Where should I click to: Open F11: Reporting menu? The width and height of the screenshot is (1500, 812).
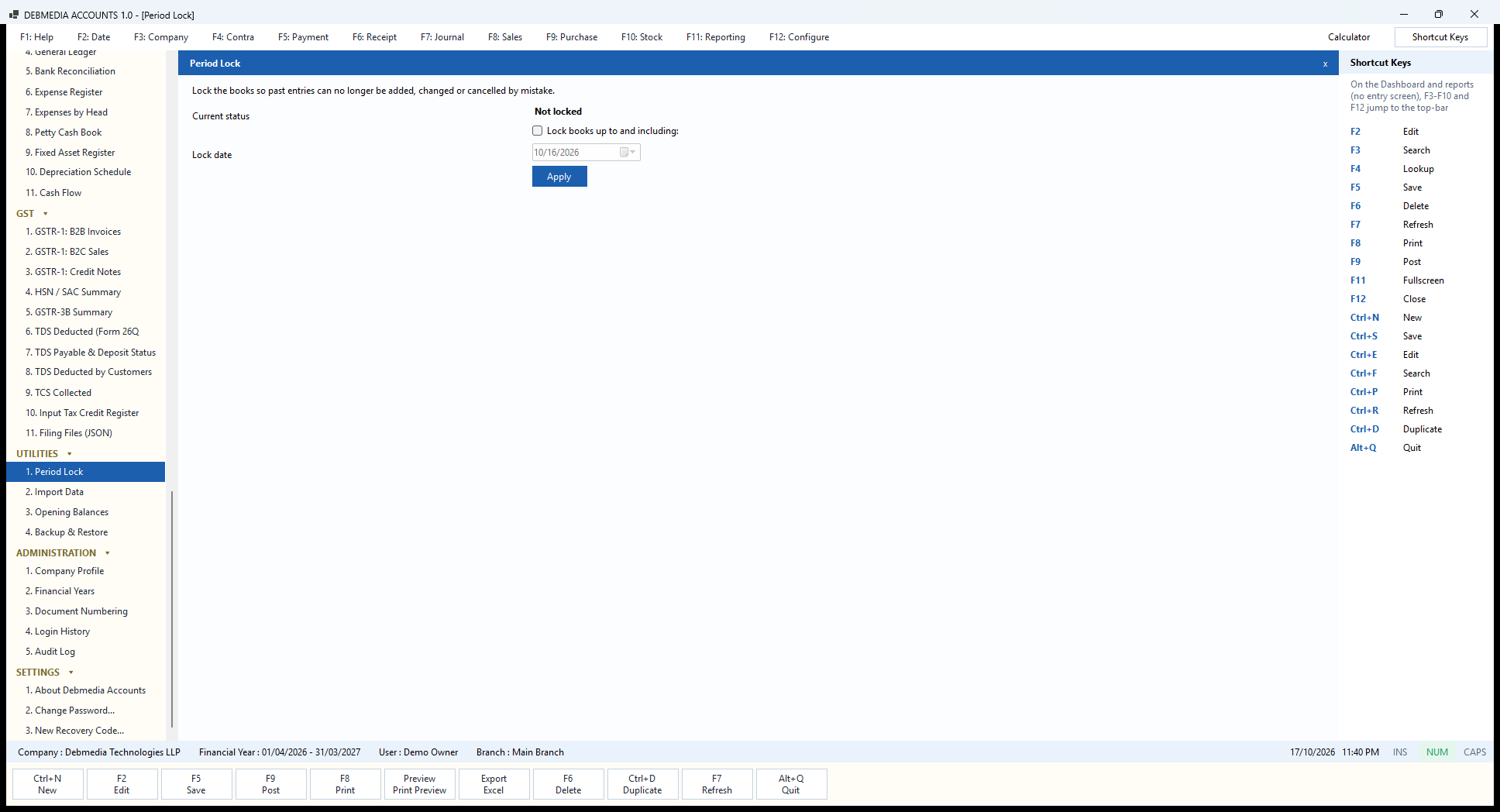(x=716, y=37)
